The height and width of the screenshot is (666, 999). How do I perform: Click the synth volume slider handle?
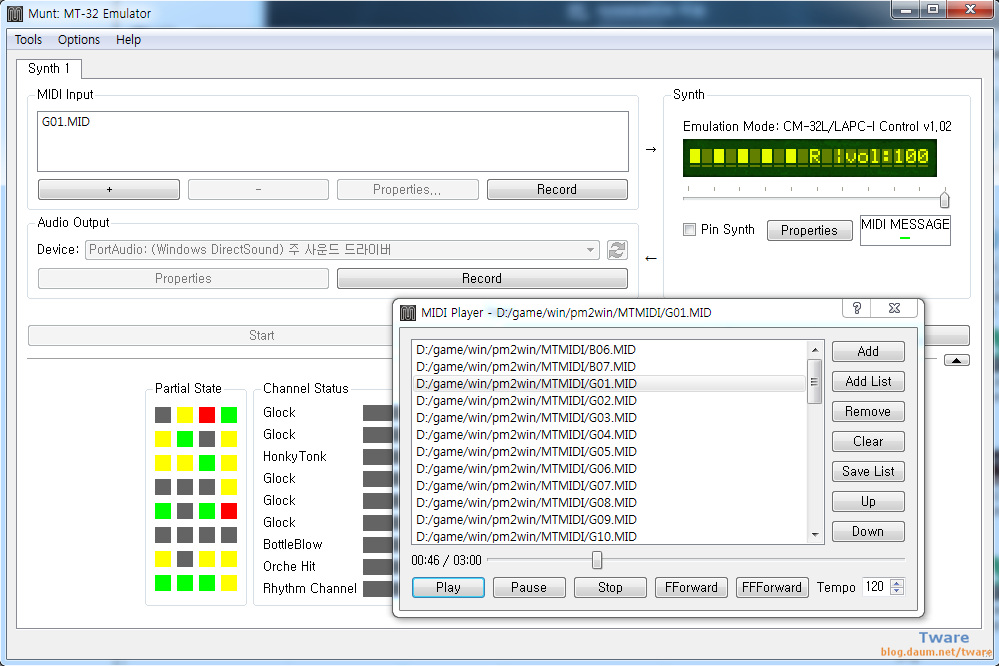(944, 199)
